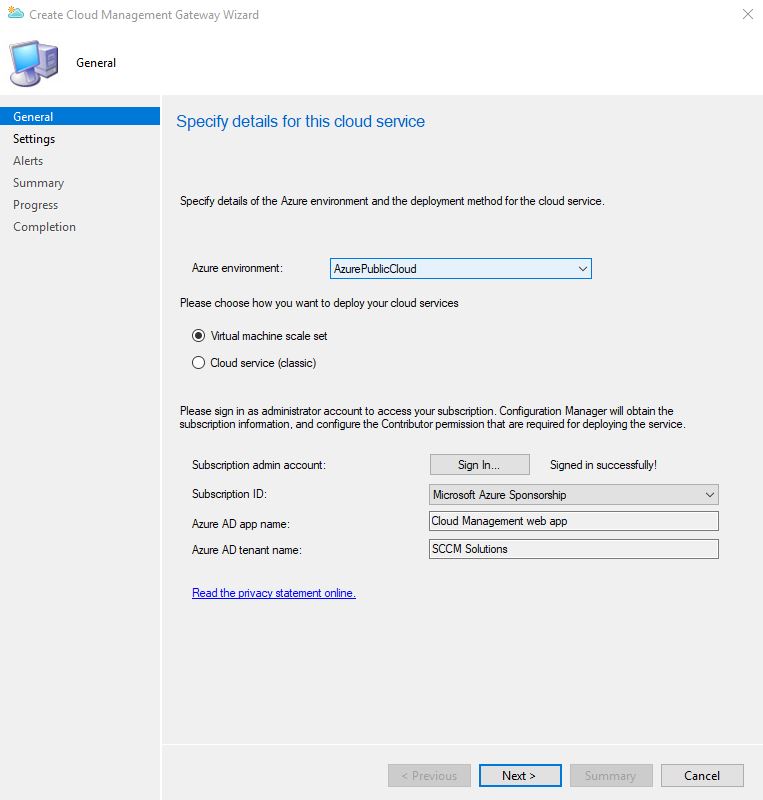
Task: Click the Azure AD app name field
Action: pos(572,521)
